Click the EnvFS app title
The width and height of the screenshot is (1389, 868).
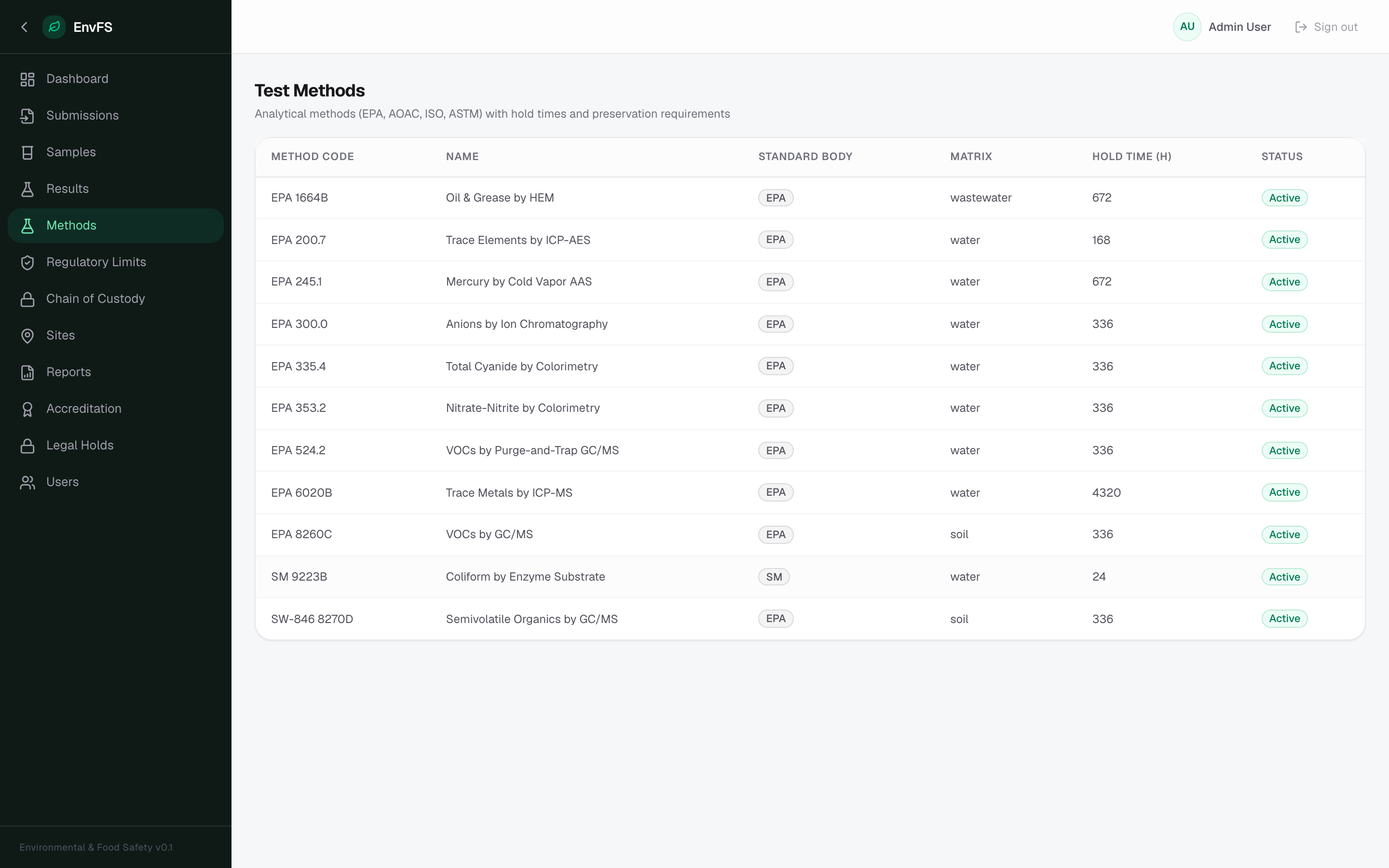click(x=93, y=27)
